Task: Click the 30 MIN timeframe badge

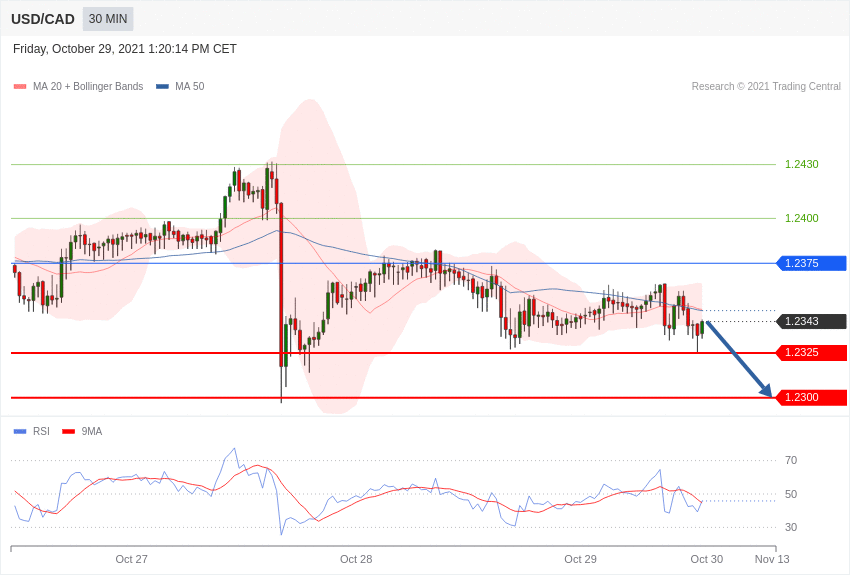Action: click(108, 19)
